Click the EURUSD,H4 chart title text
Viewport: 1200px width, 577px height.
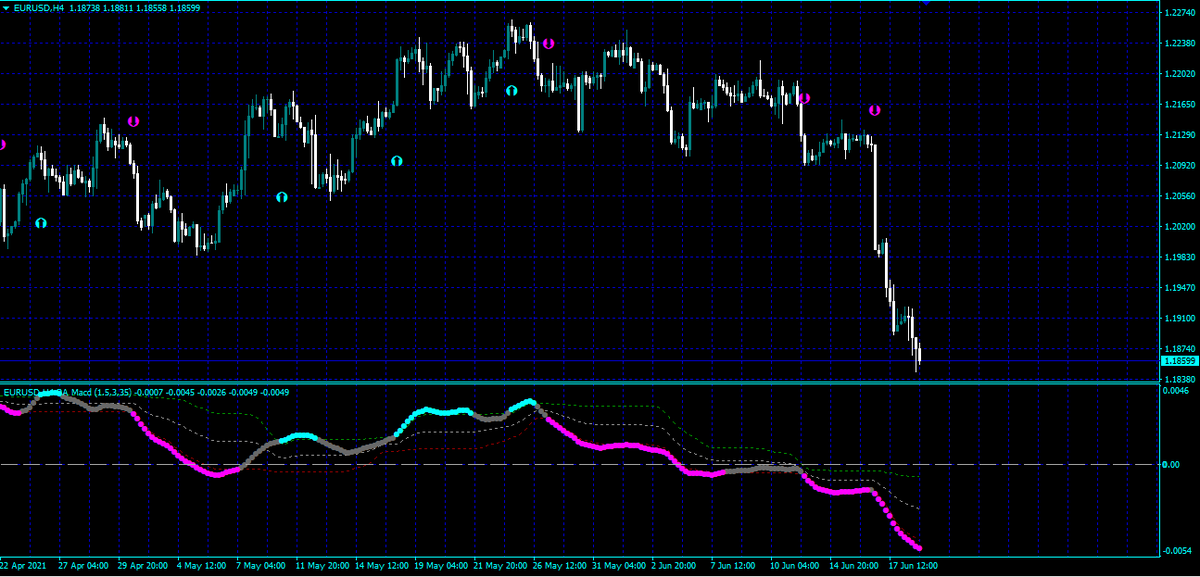point(37,8)
